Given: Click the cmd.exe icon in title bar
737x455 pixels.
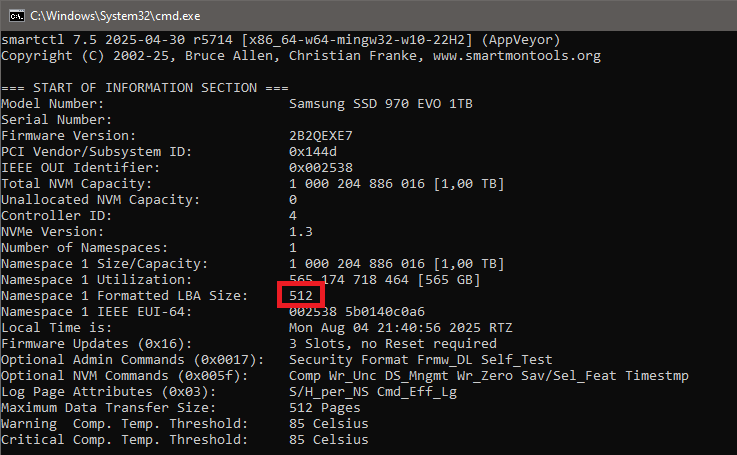Looking at the screenshot, I should [x=16, y=16].
